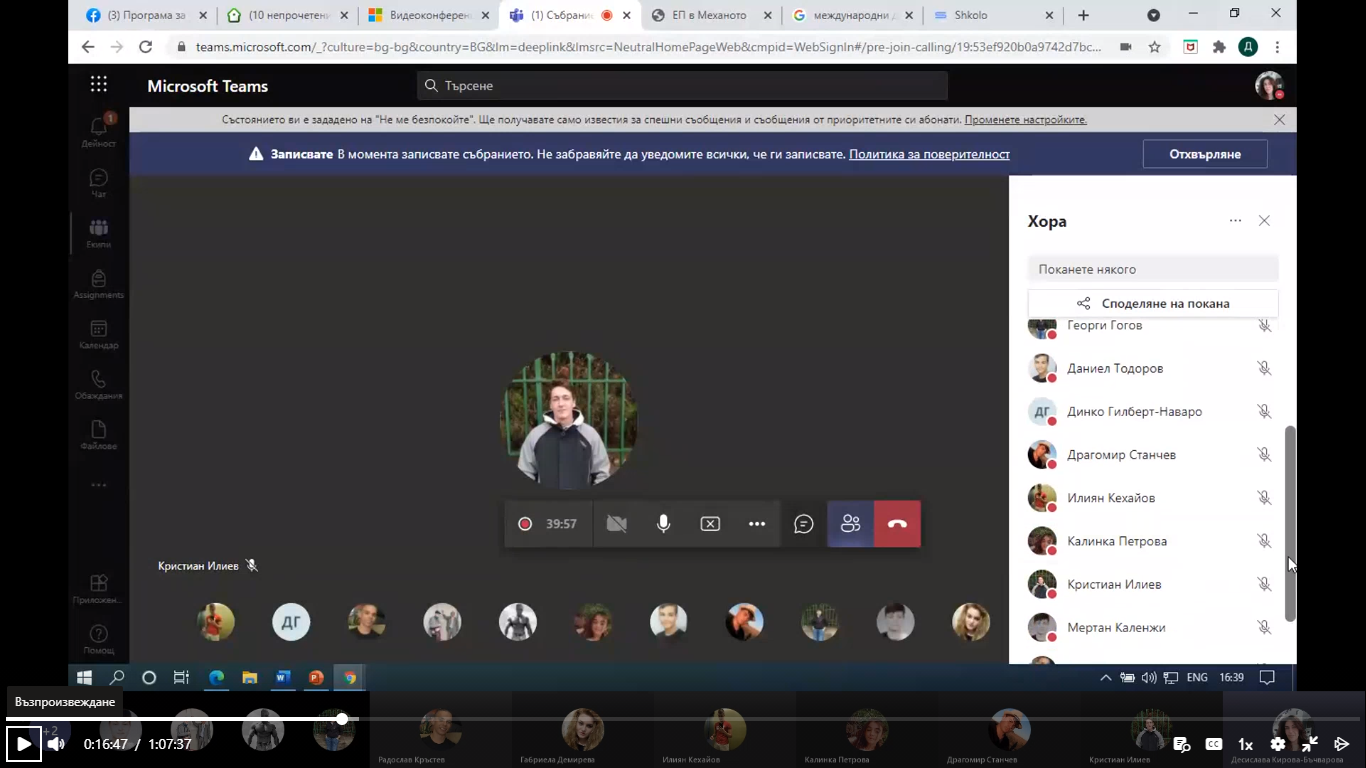Switch to Google международни tab
Screen dimensions: 1366x768
point(851,15)
